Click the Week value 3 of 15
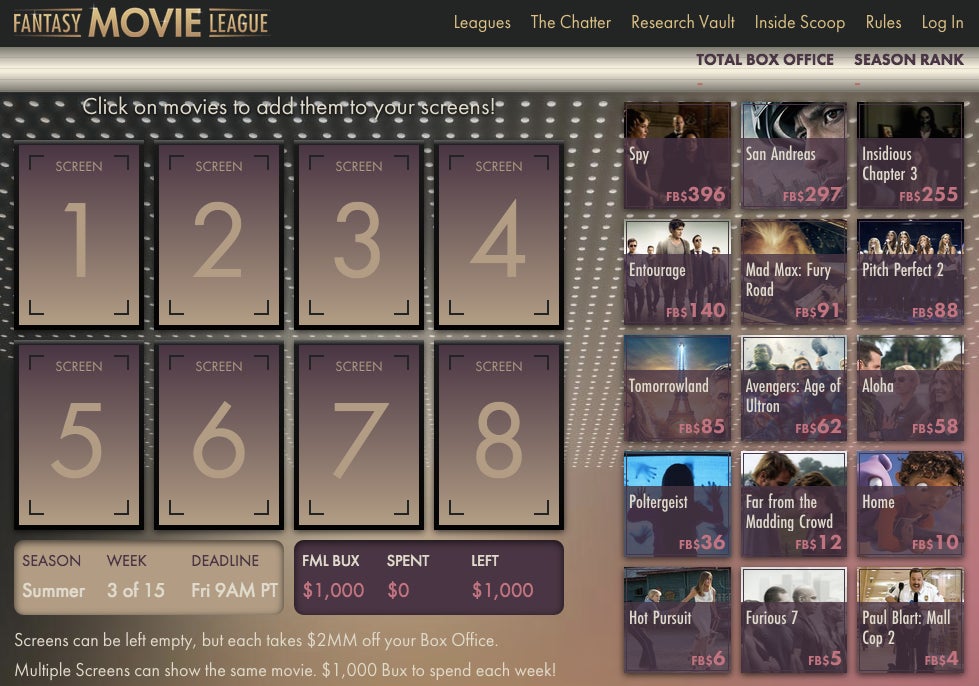 (135, 590)
